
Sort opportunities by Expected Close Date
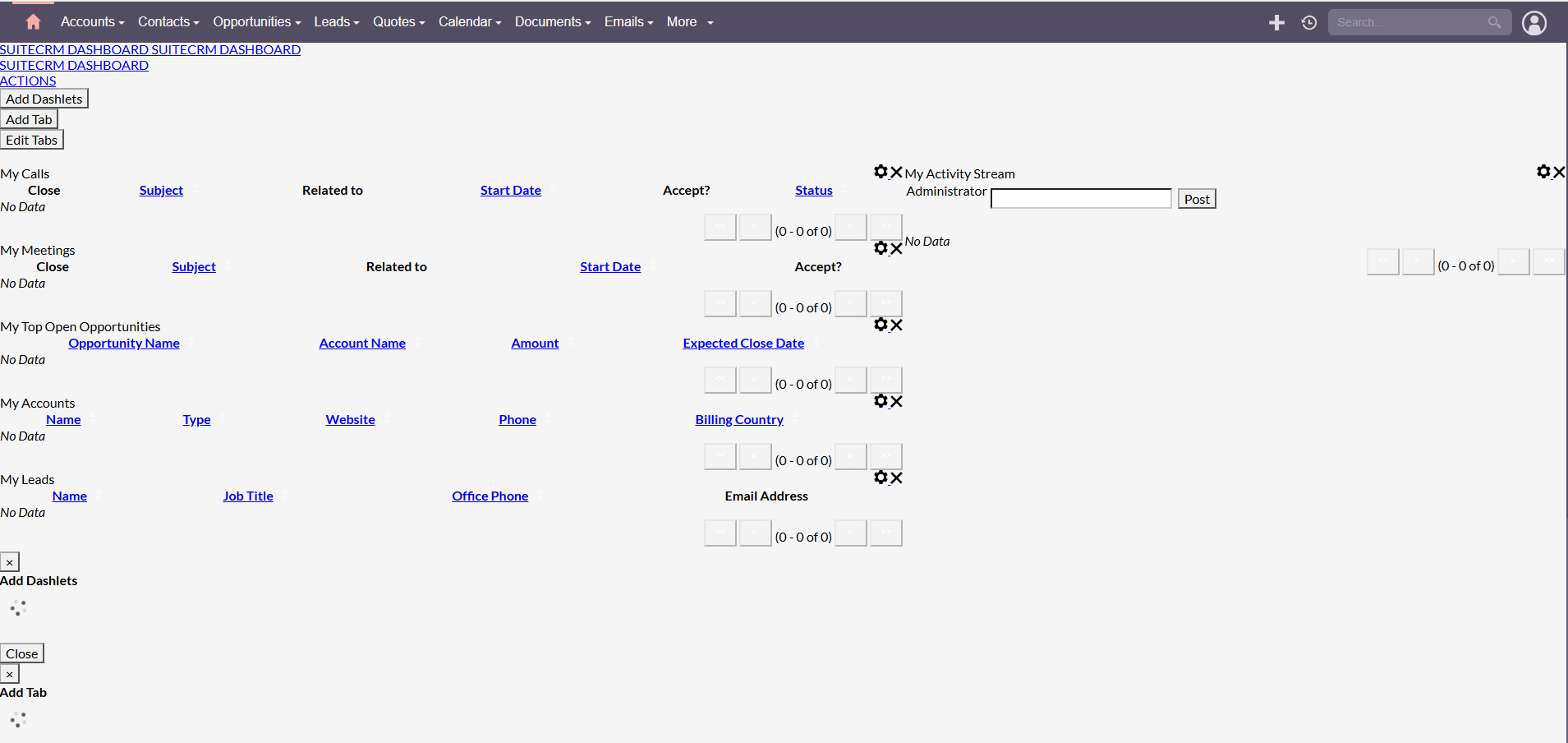[743, 343]
